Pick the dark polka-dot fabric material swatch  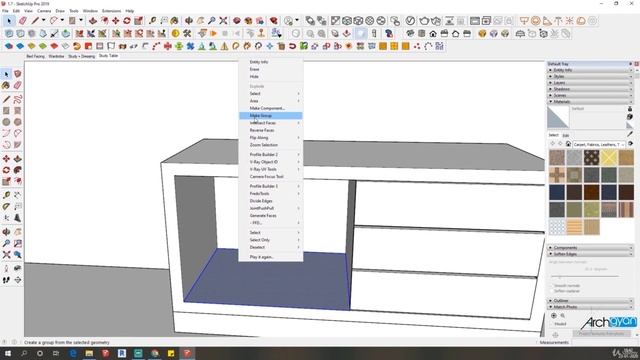(x=591, y=158)
